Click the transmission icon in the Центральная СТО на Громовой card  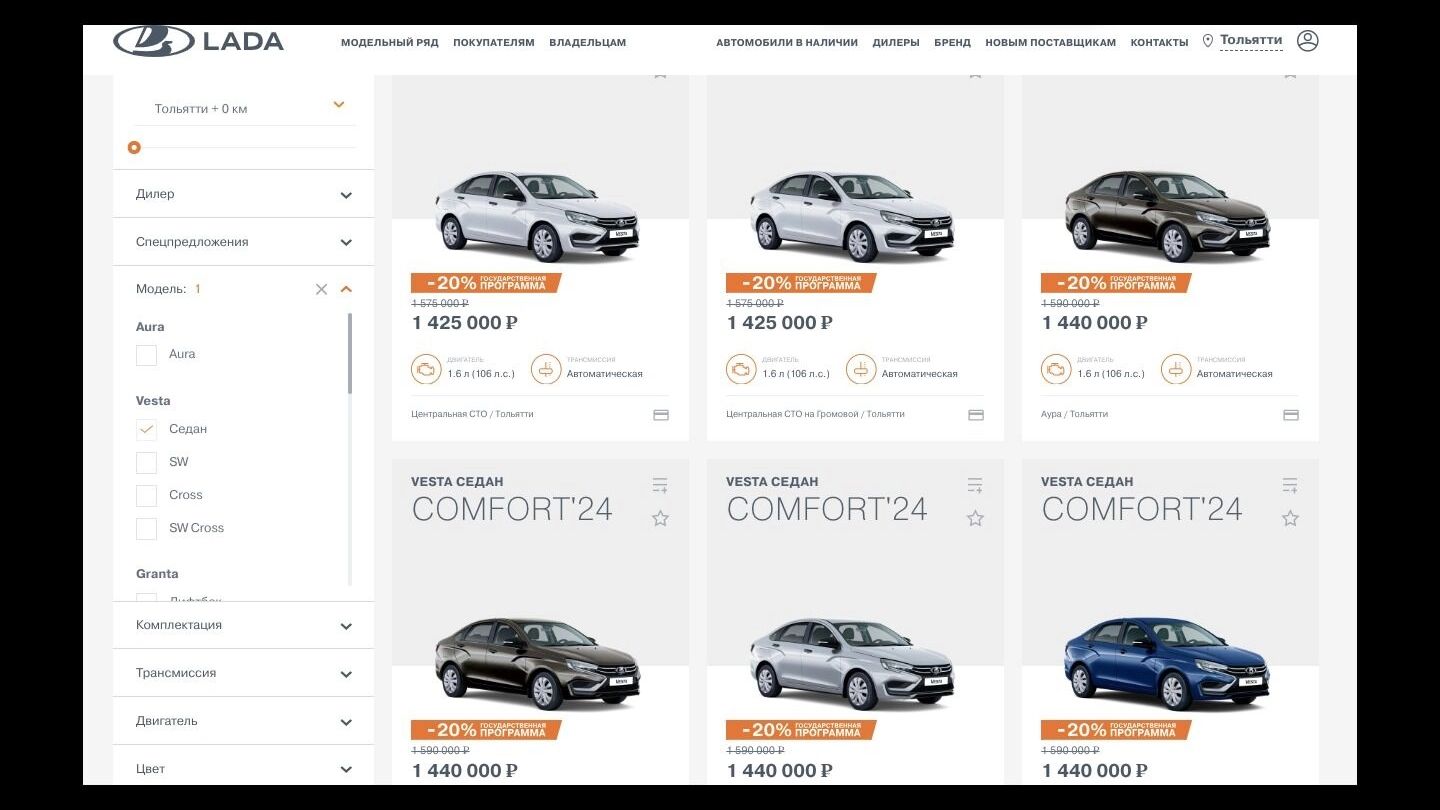tap(861, 369)
